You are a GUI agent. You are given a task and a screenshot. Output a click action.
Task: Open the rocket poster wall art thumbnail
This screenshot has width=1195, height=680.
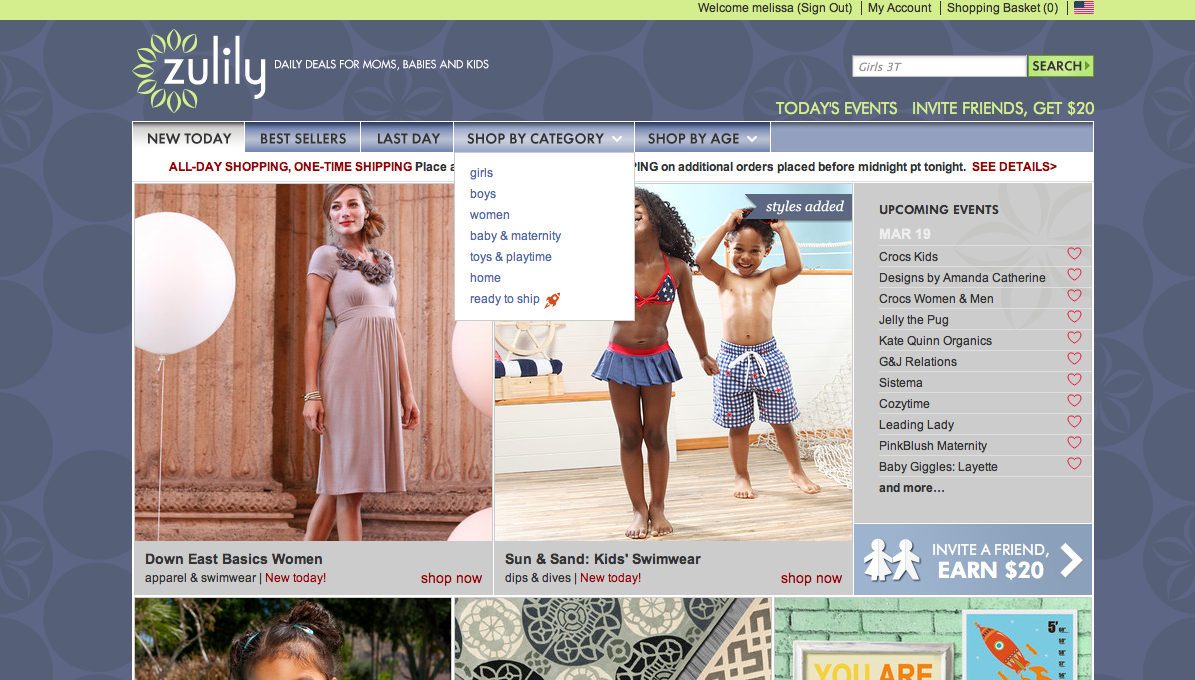point(933,639)
